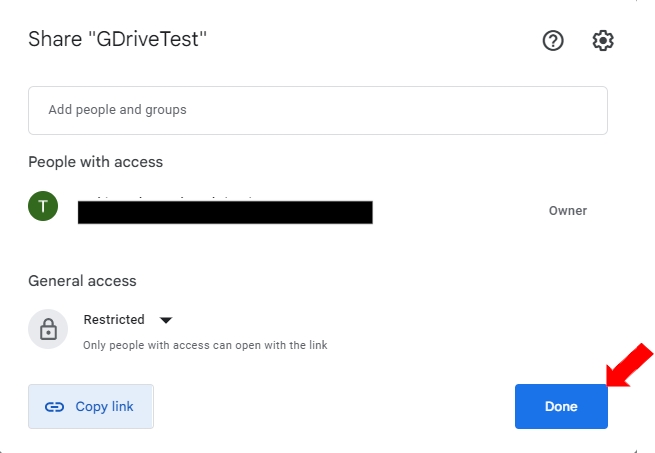Screen dimensions: 655x453
Task: Click the lock icon beside Restricted
Action: tap(47, 329)
